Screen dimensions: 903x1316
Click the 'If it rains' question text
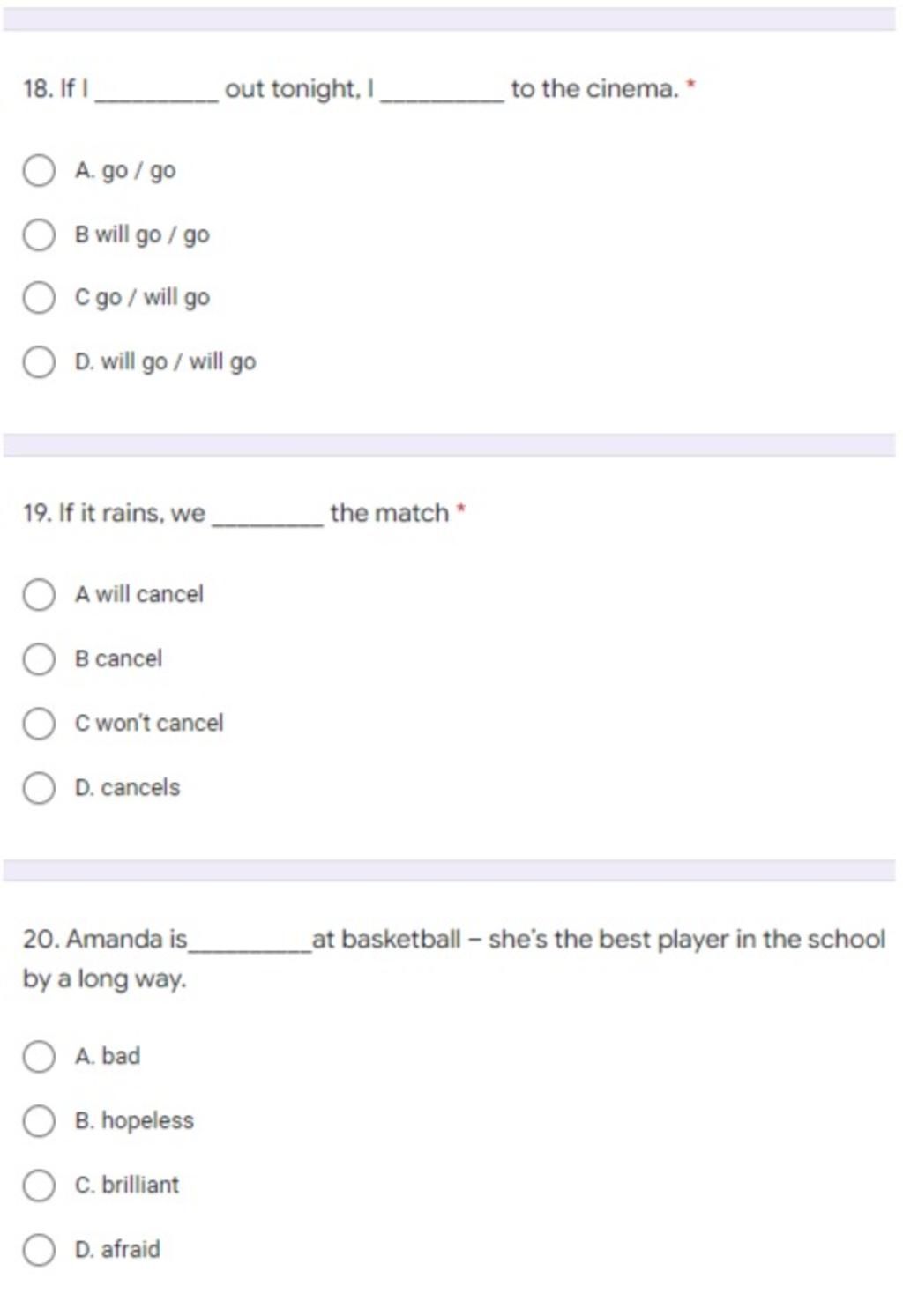[235, 513]
